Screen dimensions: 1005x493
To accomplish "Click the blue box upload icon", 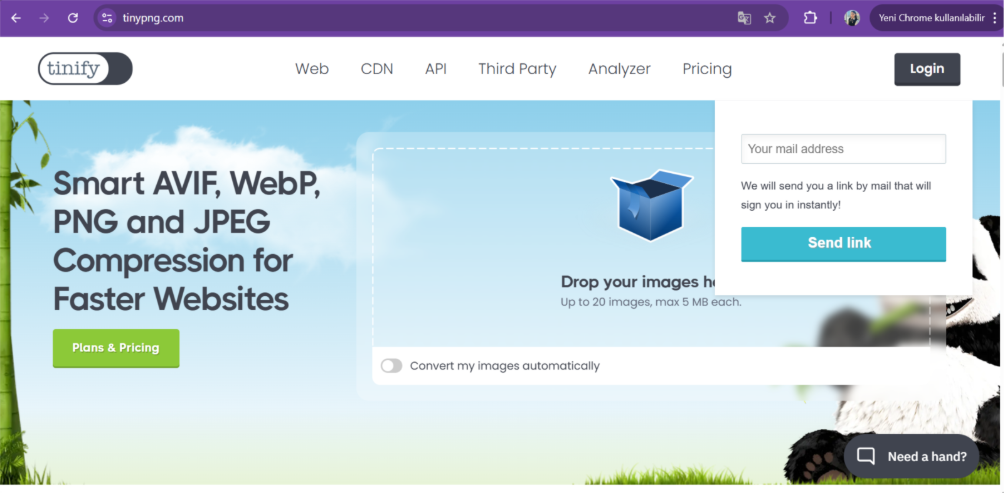I will 651,205.
